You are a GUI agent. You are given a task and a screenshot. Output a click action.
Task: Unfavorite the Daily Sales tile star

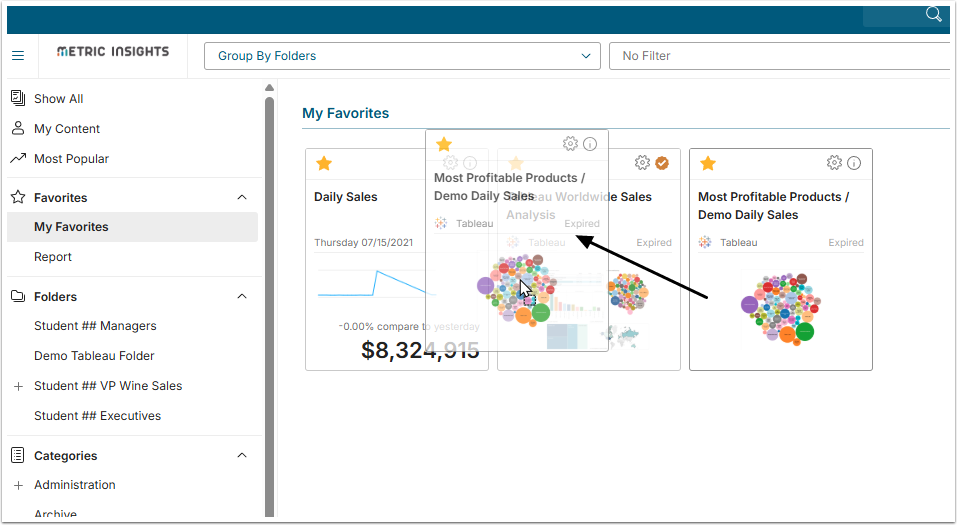click(324, 163)
